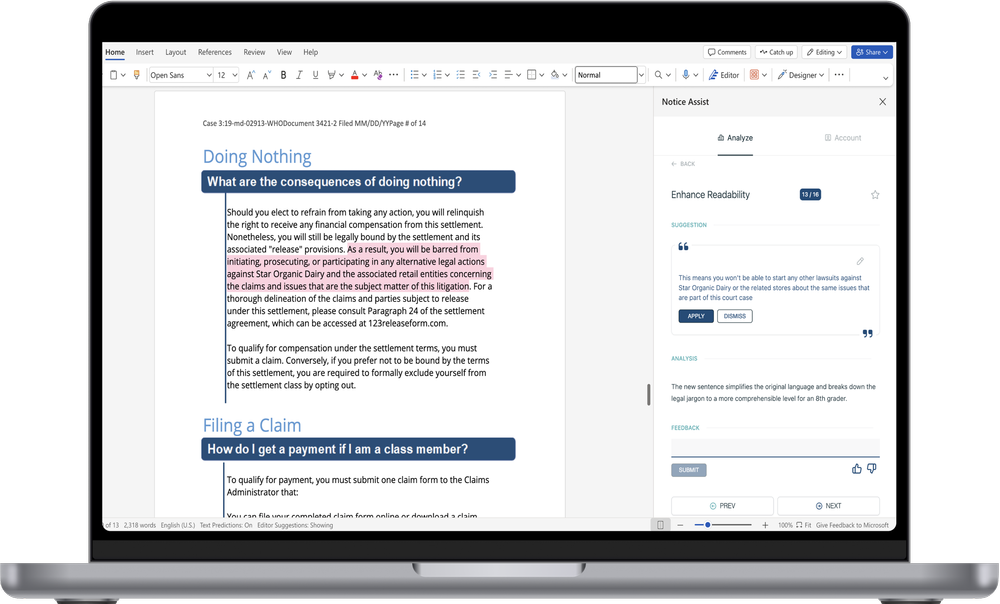Activate the Format Painter brush
This screenshot has height=604, width=1000.
click(136, 75)
